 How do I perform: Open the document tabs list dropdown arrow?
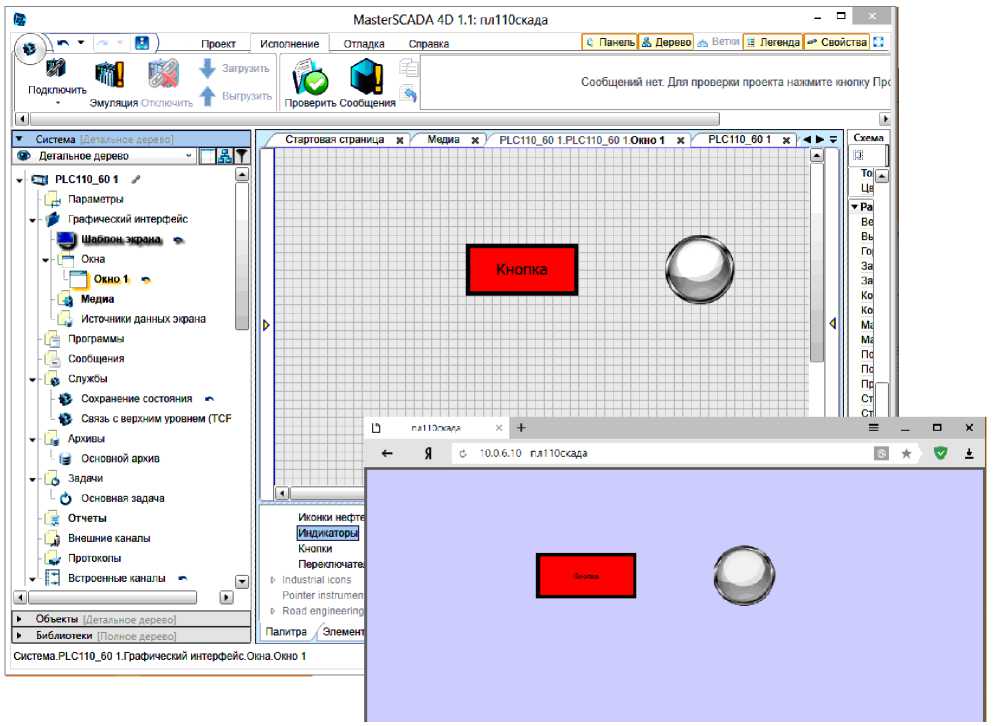pos(834,139)
